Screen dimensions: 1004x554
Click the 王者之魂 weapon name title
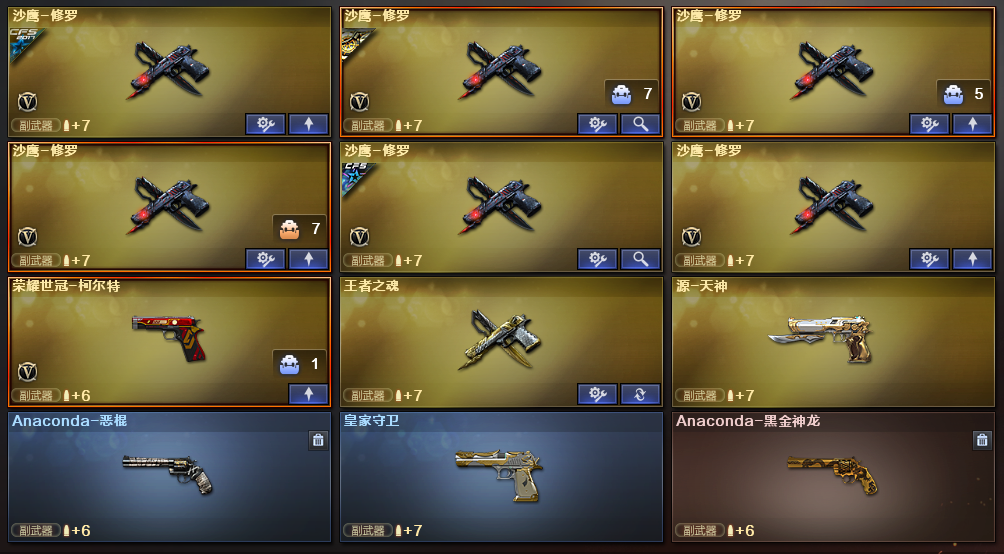coord(371,286)
